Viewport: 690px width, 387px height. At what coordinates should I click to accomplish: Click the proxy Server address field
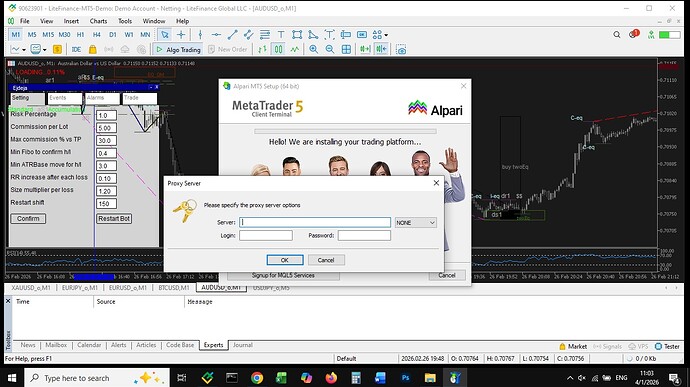point(315,222)
